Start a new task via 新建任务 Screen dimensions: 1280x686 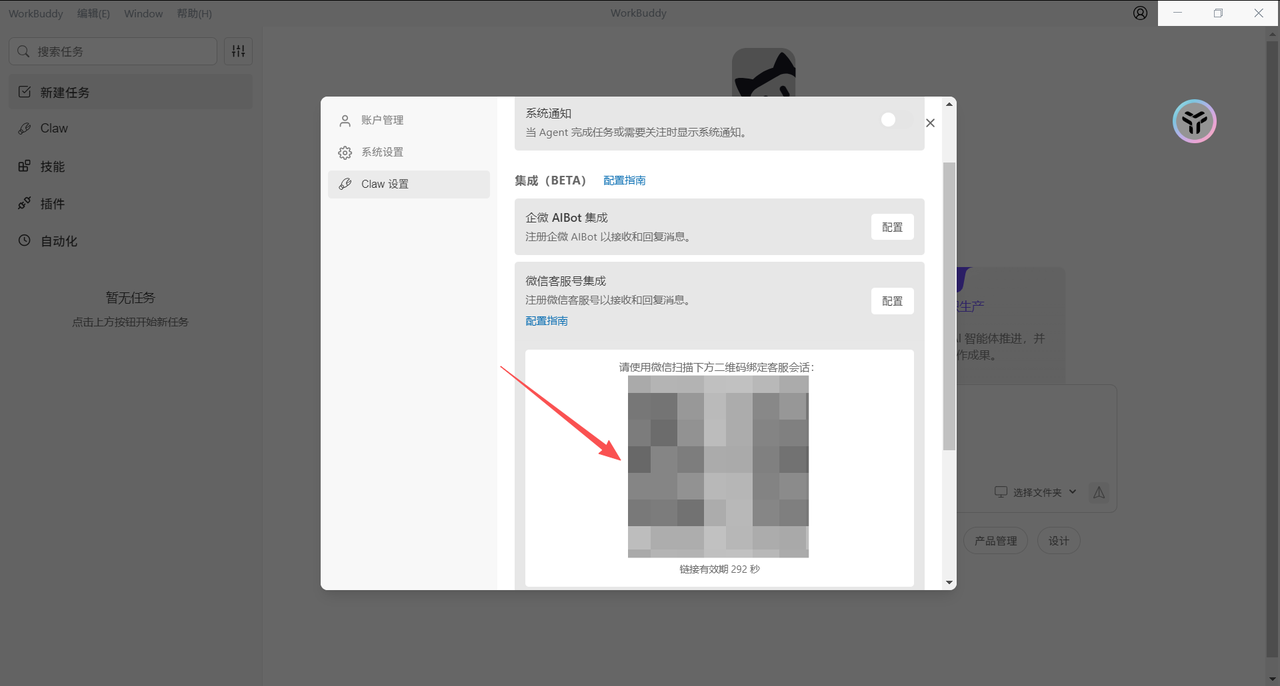point(130,92)
